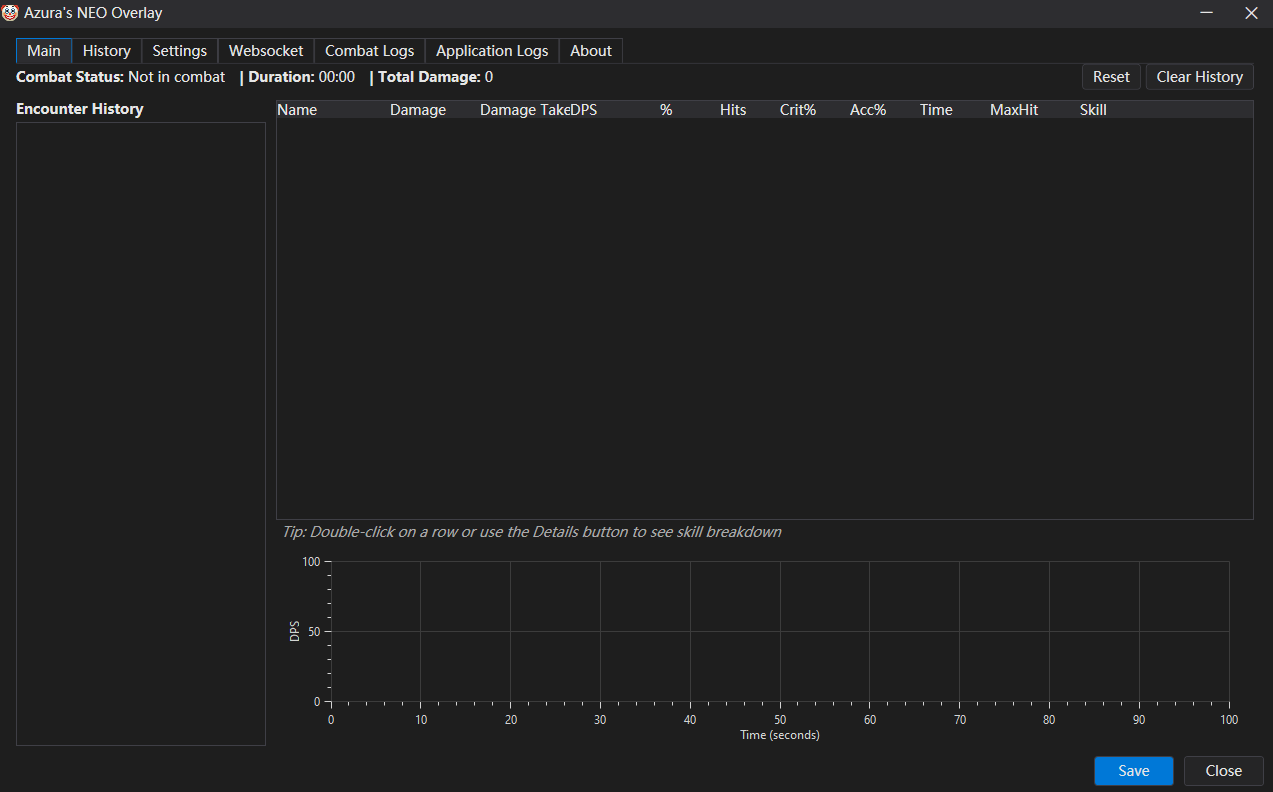Image resolution: width=1273 pixels, height=792 pixels.
Task: View the Application Logs tab
Action: (492, 51)
